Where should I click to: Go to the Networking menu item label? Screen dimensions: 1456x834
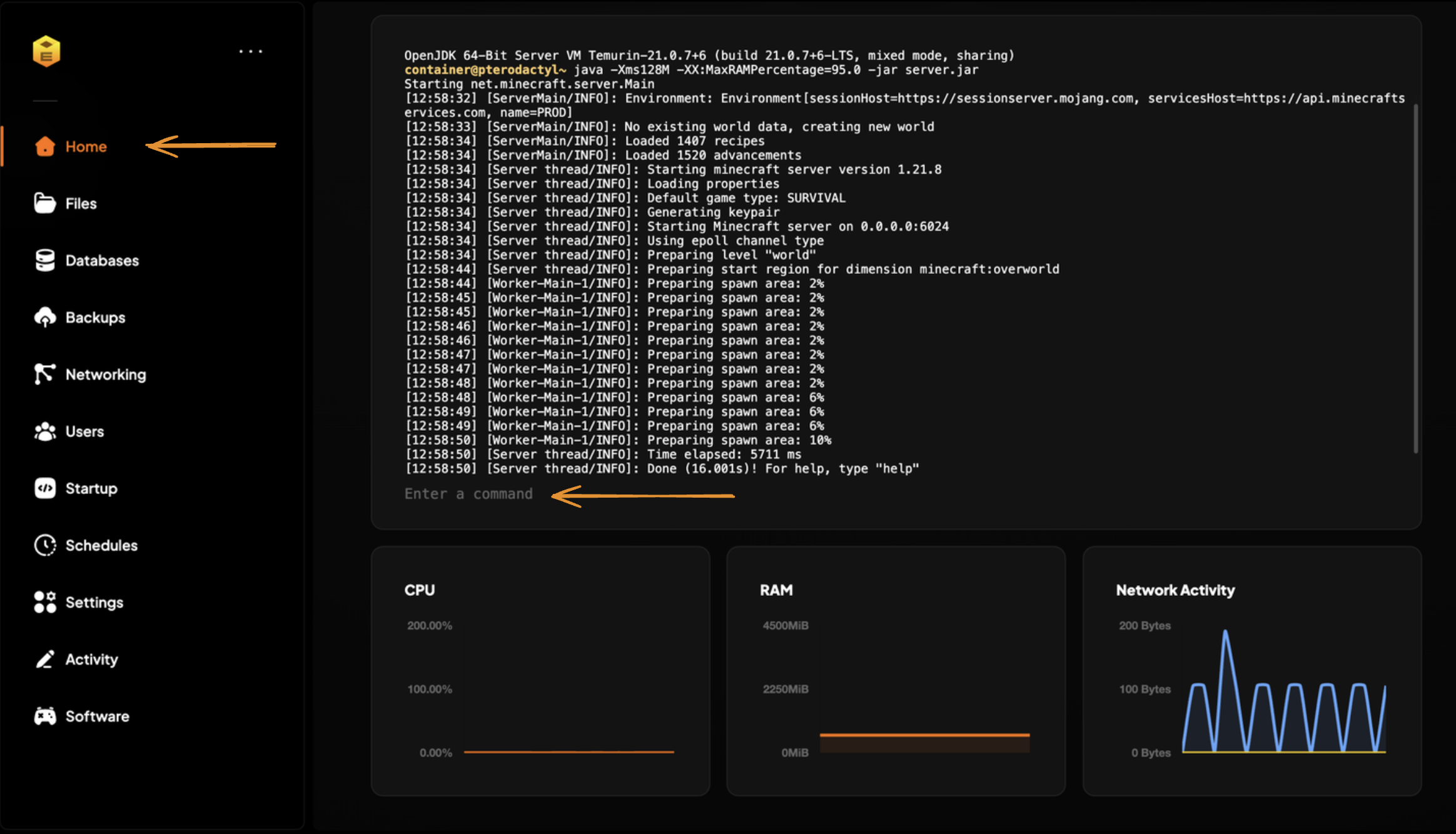pos(106,374)
